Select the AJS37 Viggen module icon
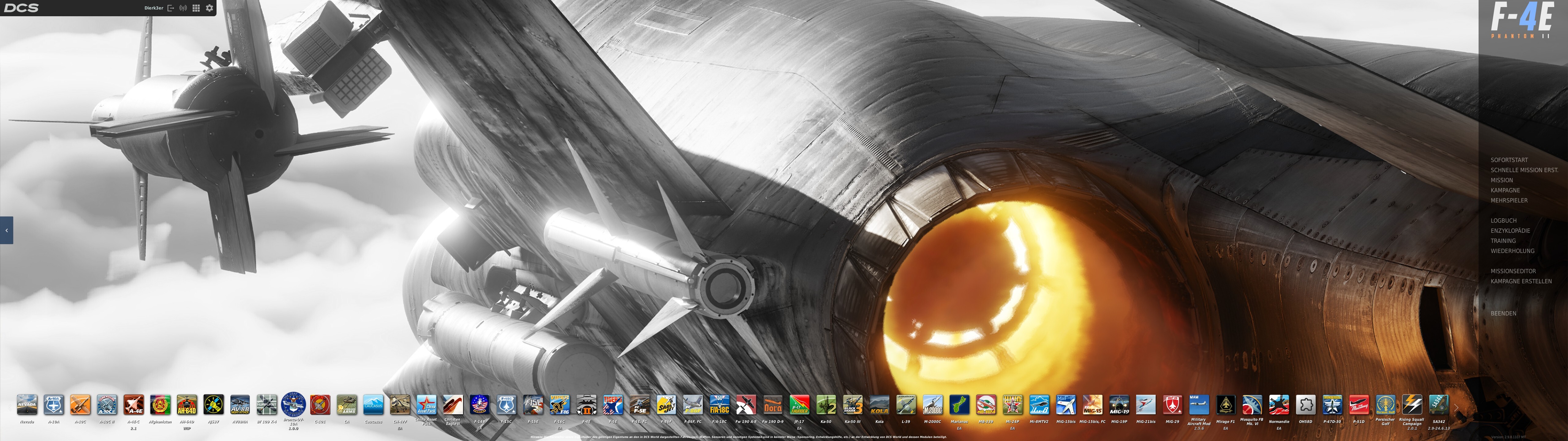Screen dimensions: 1568x441 (x=214, y=405)
